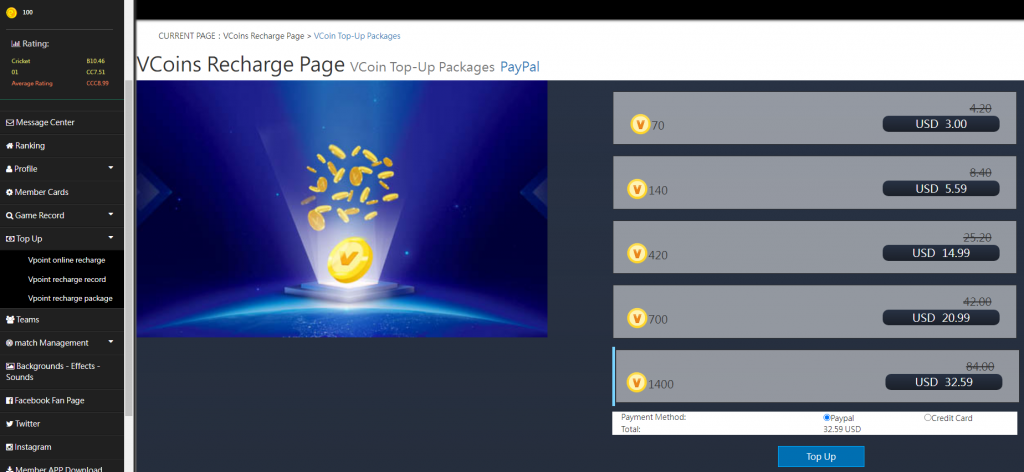Click the Profile user icon
The width and height of the screenshot is (1024, 472).
(x=9, y=169)
